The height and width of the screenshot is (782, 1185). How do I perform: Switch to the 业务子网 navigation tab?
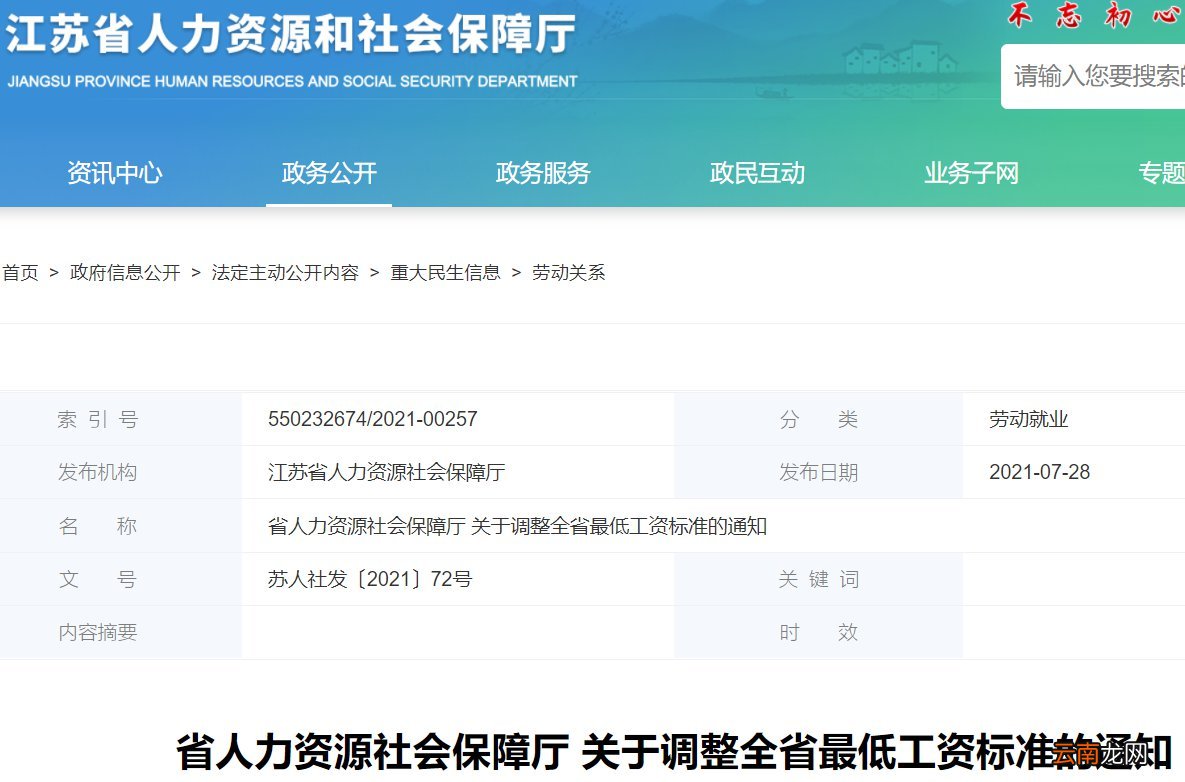pos(971,173)
